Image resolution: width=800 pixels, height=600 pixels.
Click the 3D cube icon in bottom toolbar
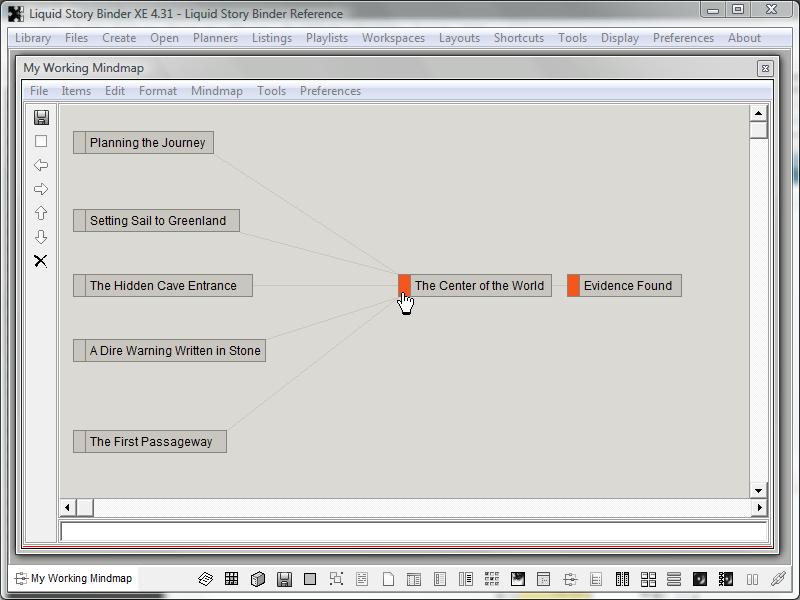click(257, 579)
